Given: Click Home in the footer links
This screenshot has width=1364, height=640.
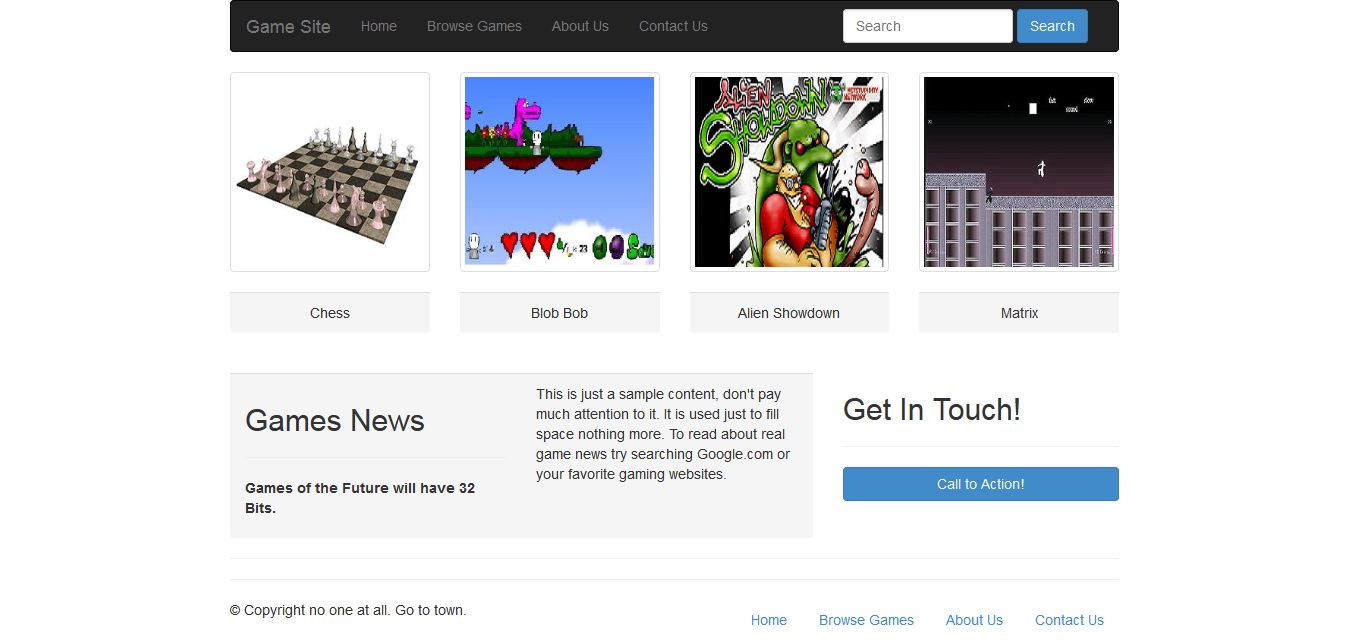Looking at the screenshot, I should point(768,620).
